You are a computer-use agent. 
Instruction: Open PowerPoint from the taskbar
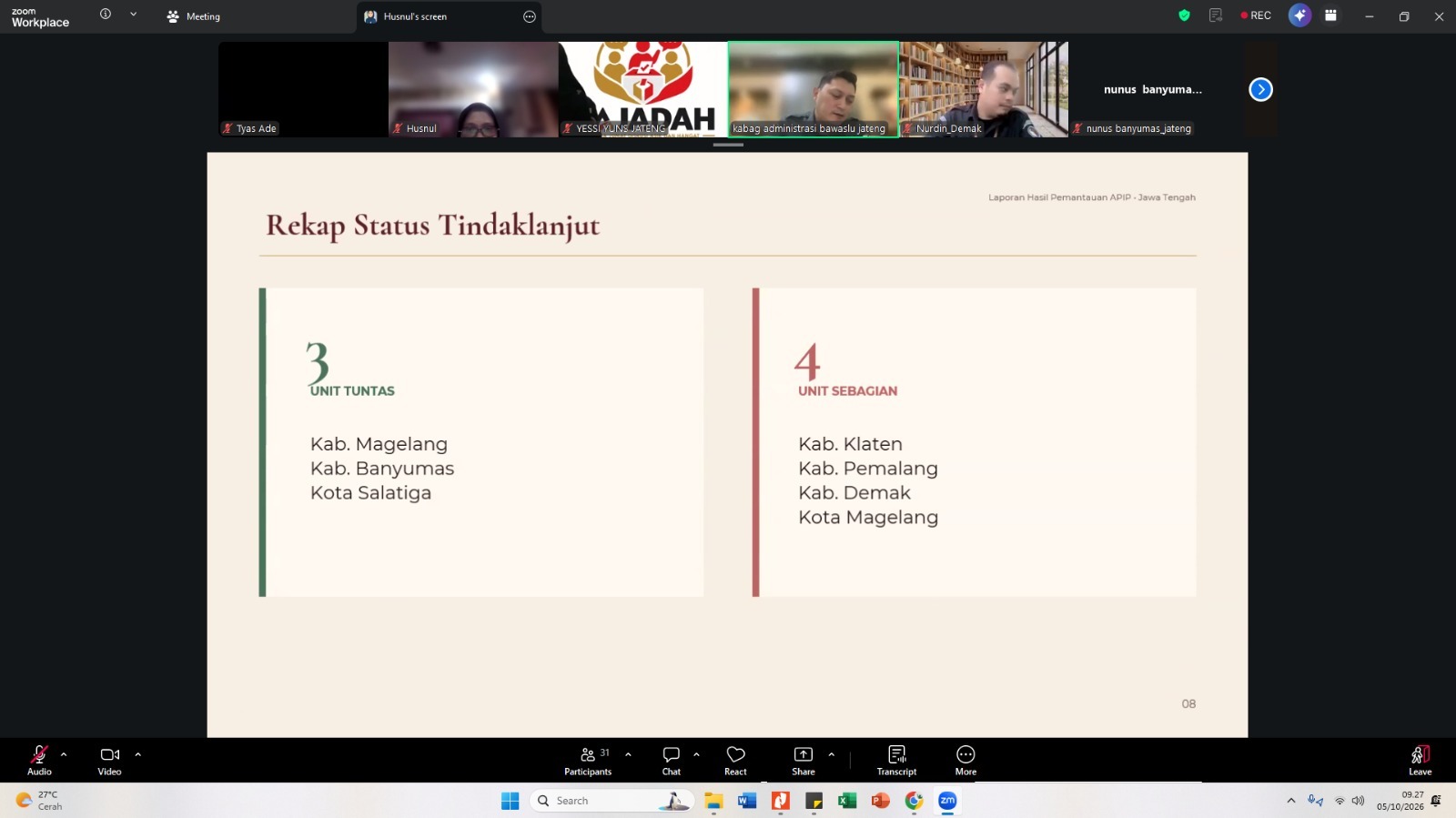coord(881,801)
